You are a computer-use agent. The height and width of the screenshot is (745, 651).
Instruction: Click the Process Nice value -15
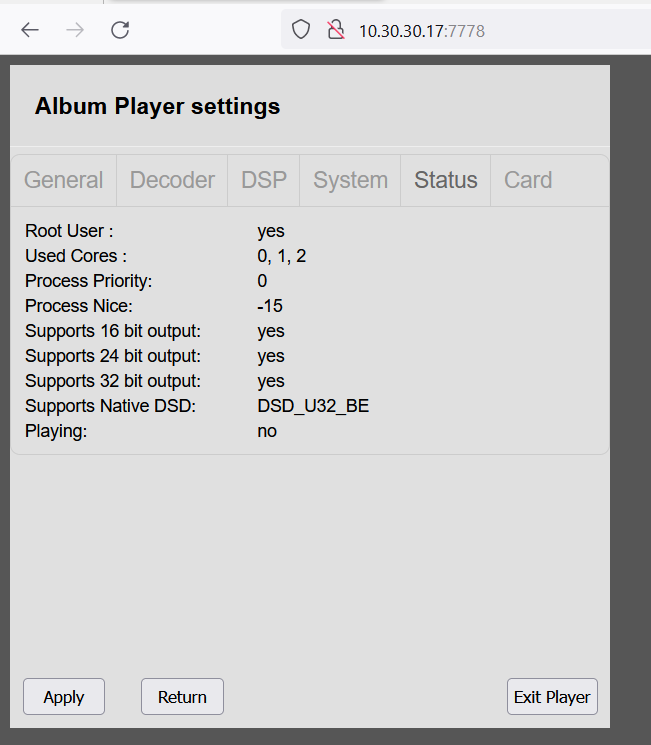click(x=270, y=306)
